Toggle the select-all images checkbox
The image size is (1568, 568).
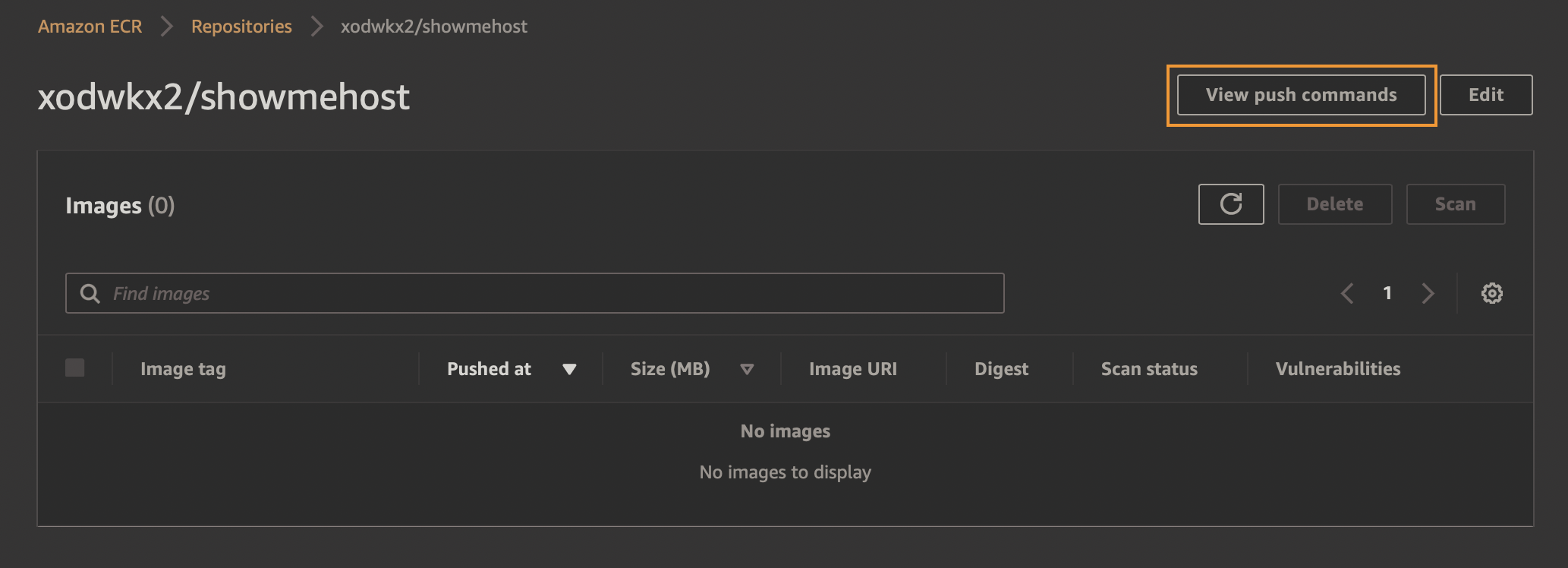coord(75,368)
